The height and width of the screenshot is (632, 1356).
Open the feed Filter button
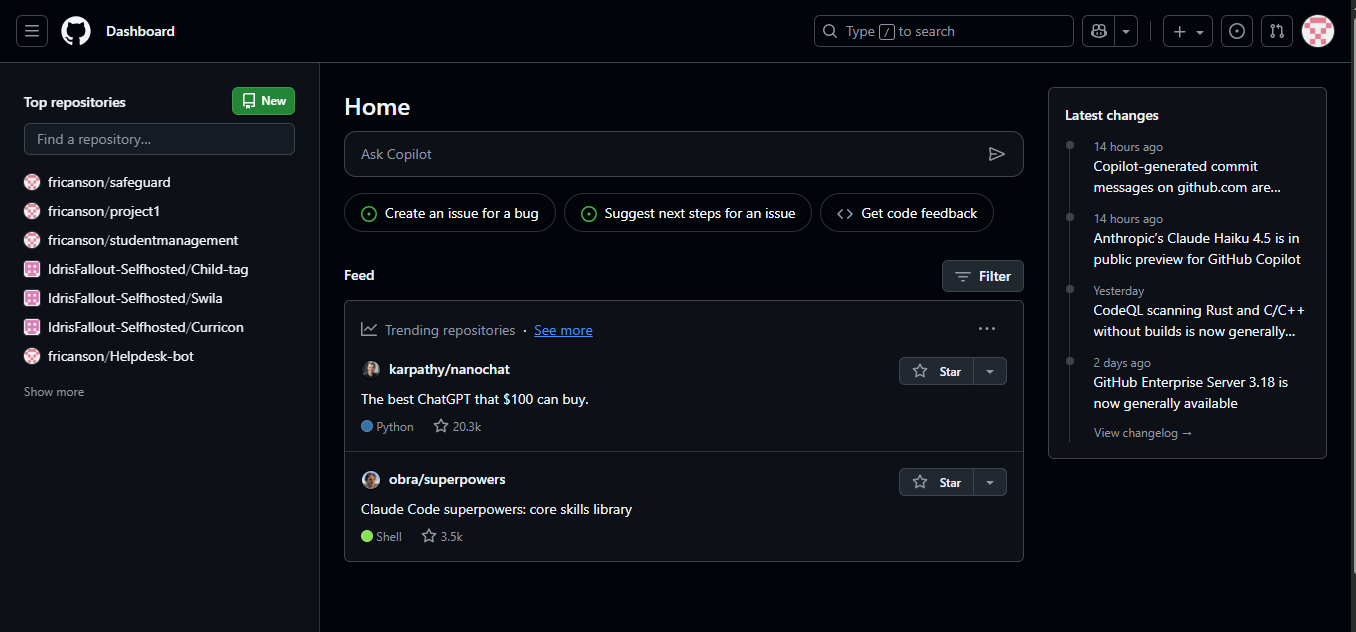pyautogui.click(x=982, y=276)
